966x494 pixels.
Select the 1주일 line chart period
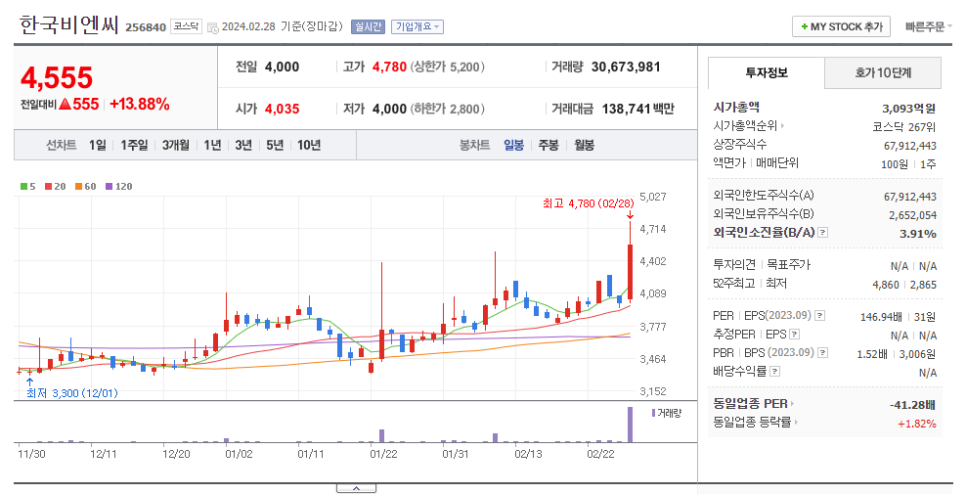pos(134,145)
